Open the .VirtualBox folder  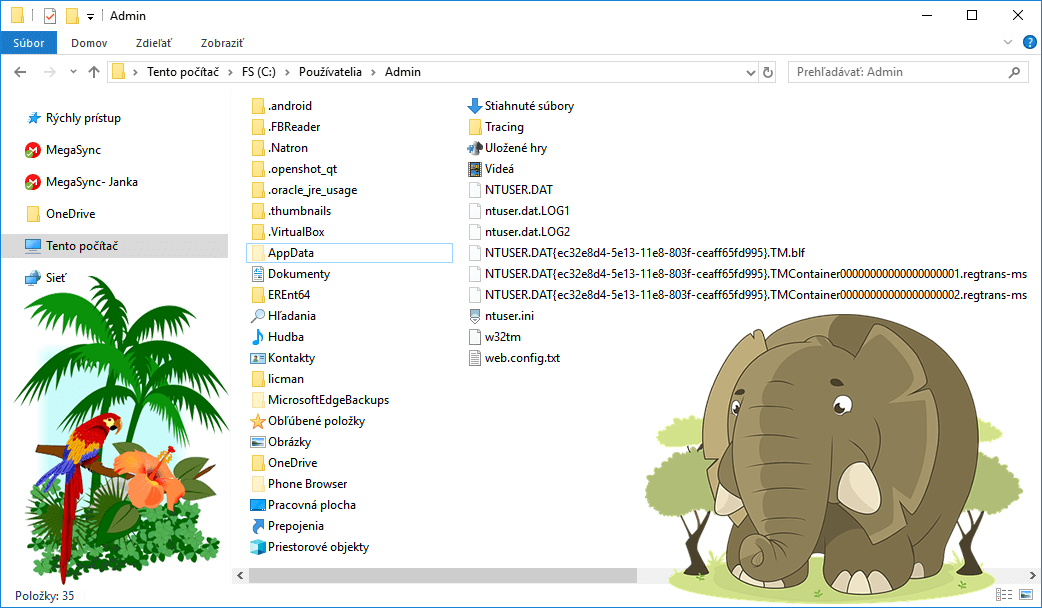coord(295,232)
